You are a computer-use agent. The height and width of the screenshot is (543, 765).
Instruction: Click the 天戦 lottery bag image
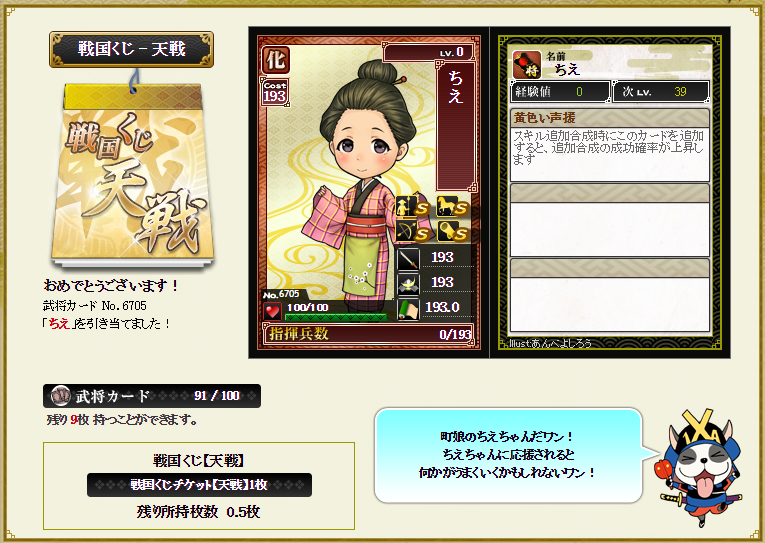pyautogui.click(x=132, y=174)
